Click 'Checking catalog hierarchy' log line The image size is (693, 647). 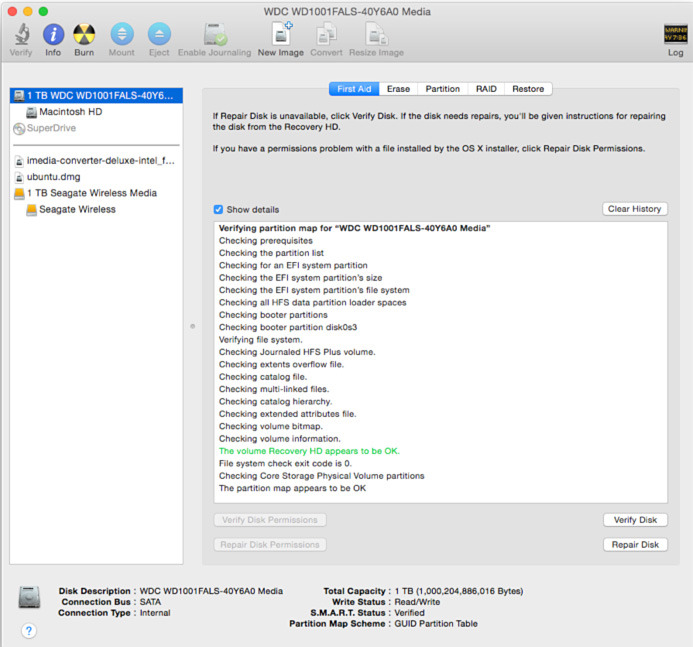pos(275,402)
